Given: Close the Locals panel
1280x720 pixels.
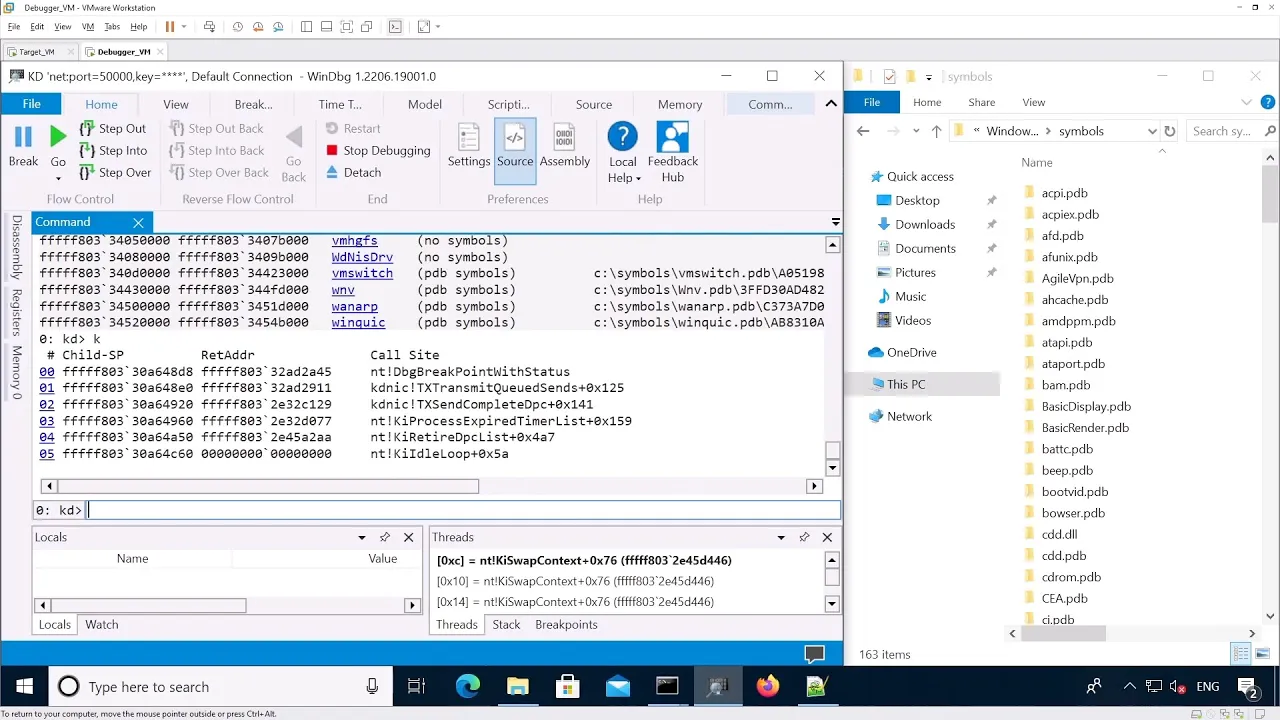Looking at the screenshot, I should click(x=408, y=537).
